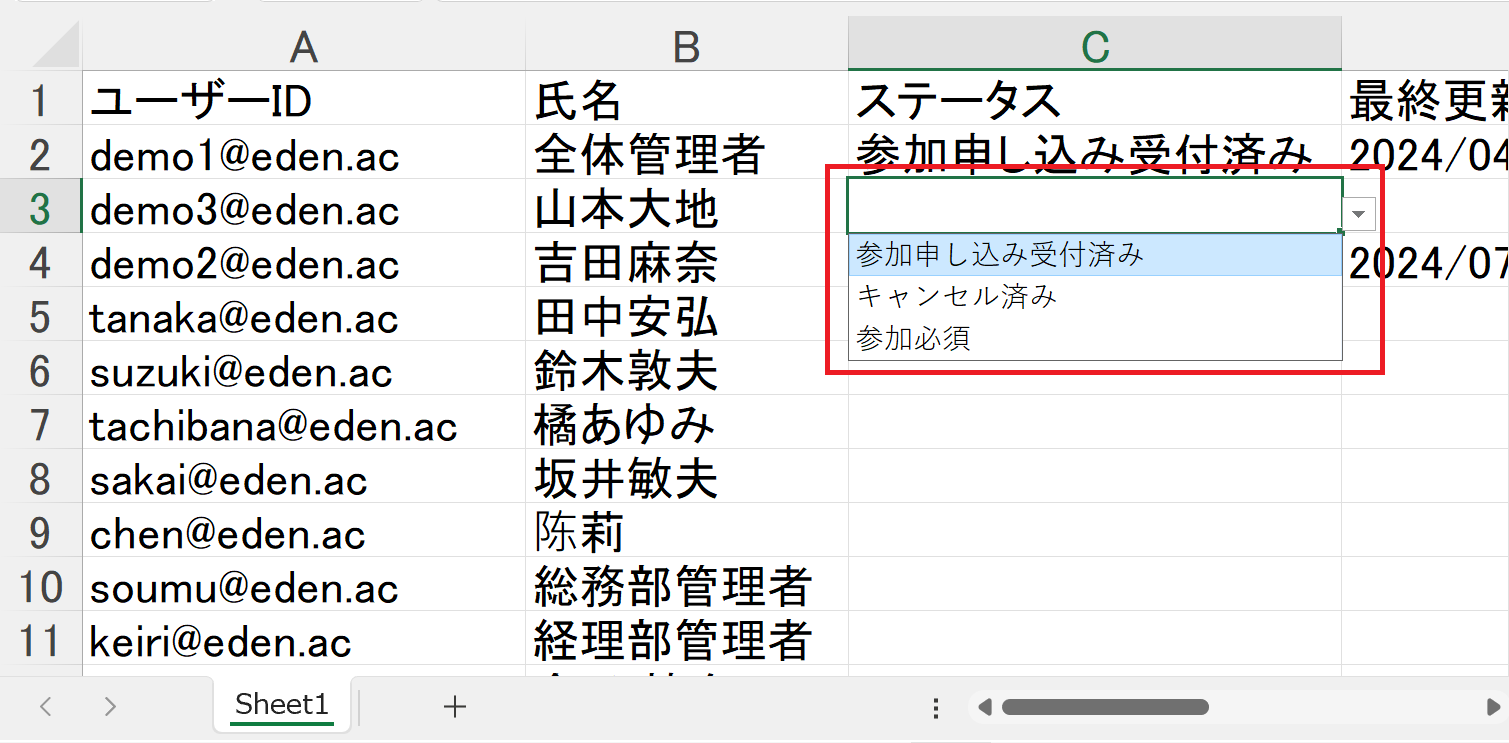This screenshot has width=1509, height=743.
Task: Select the name cell 鈴木敦夫
Action: 686,368
